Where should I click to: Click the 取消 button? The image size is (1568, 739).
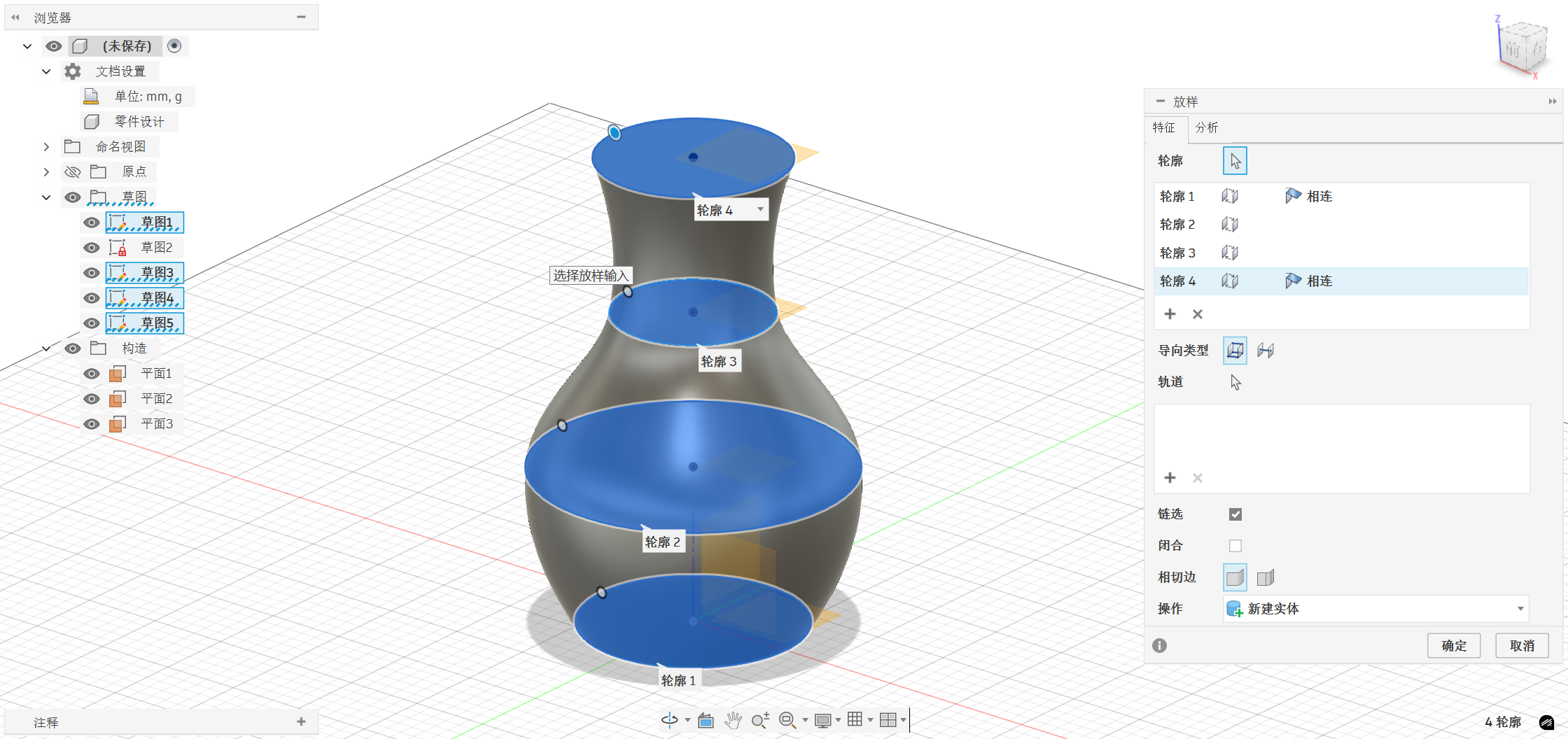[1522, 645]
